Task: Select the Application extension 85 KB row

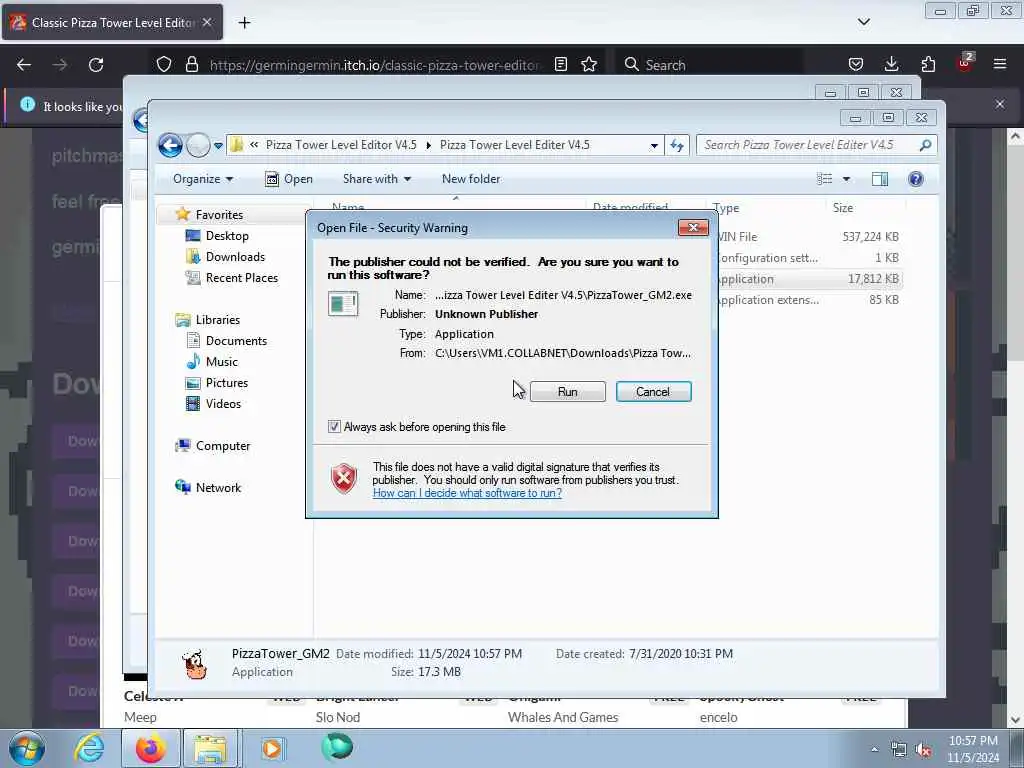Action: click(x=810, y=300)
